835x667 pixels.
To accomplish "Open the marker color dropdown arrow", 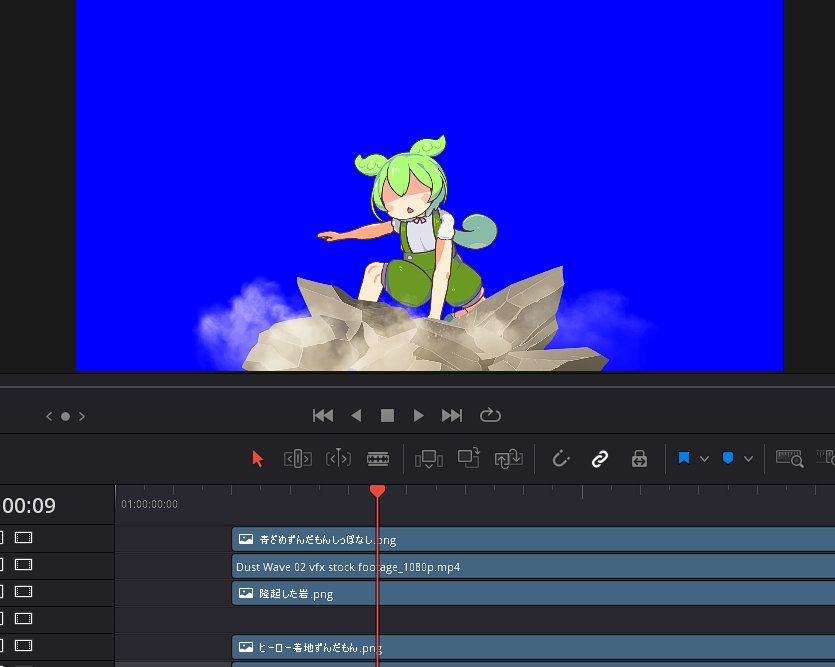I will (x=748, y=459).
